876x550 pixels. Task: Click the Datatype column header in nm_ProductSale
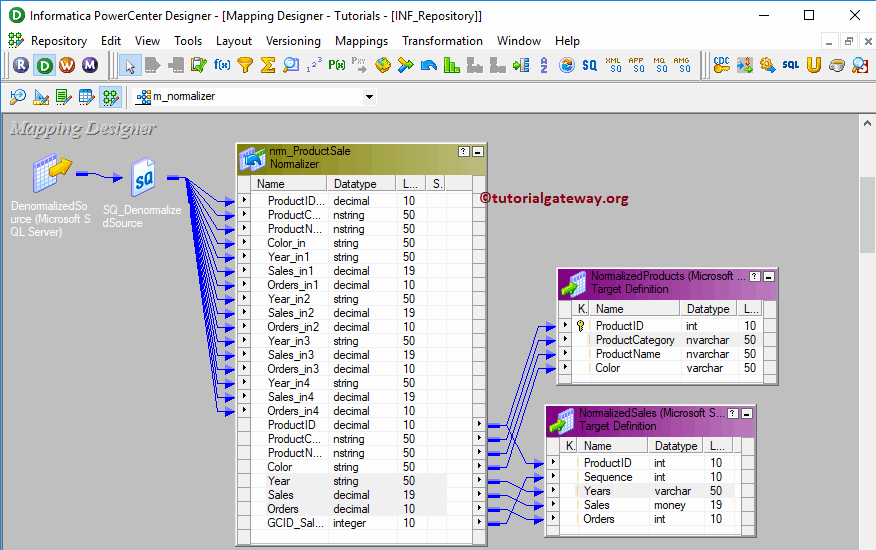tap(361, 184)
